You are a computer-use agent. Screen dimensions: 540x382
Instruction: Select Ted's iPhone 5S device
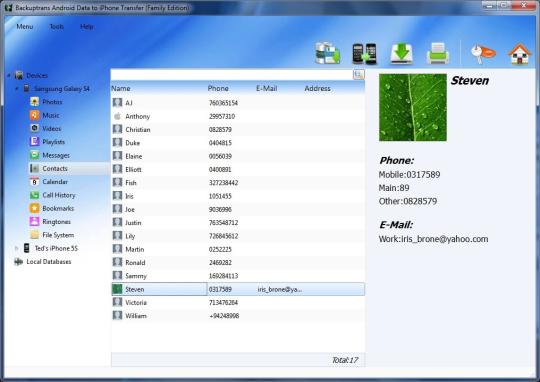point(56,248)
